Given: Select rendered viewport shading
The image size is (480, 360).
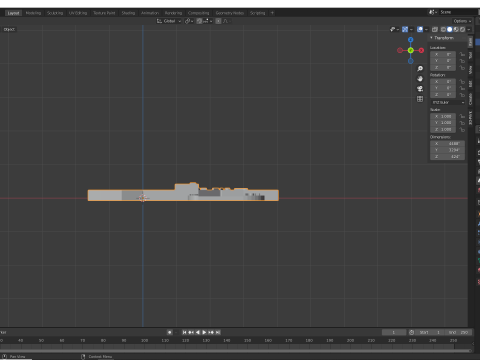Looking at the screenshot, I should (462, 29).
